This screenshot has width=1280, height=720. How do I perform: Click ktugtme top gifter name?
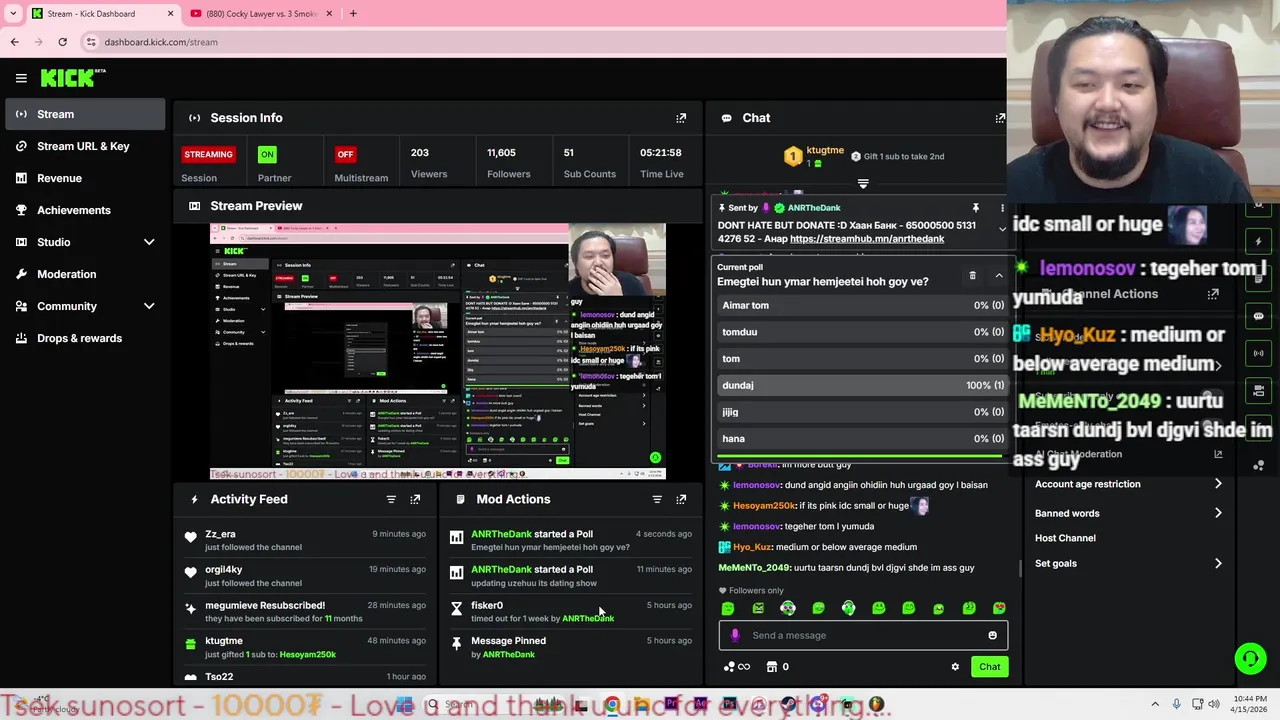[825, 150]
